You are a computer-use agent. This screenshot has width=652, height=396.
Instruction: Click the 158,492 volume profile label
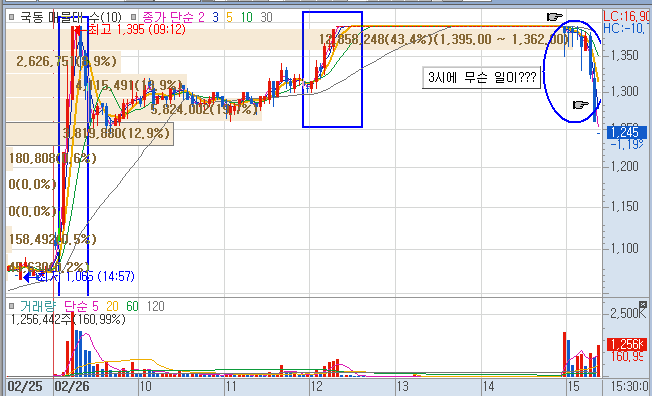coord(52,239)
